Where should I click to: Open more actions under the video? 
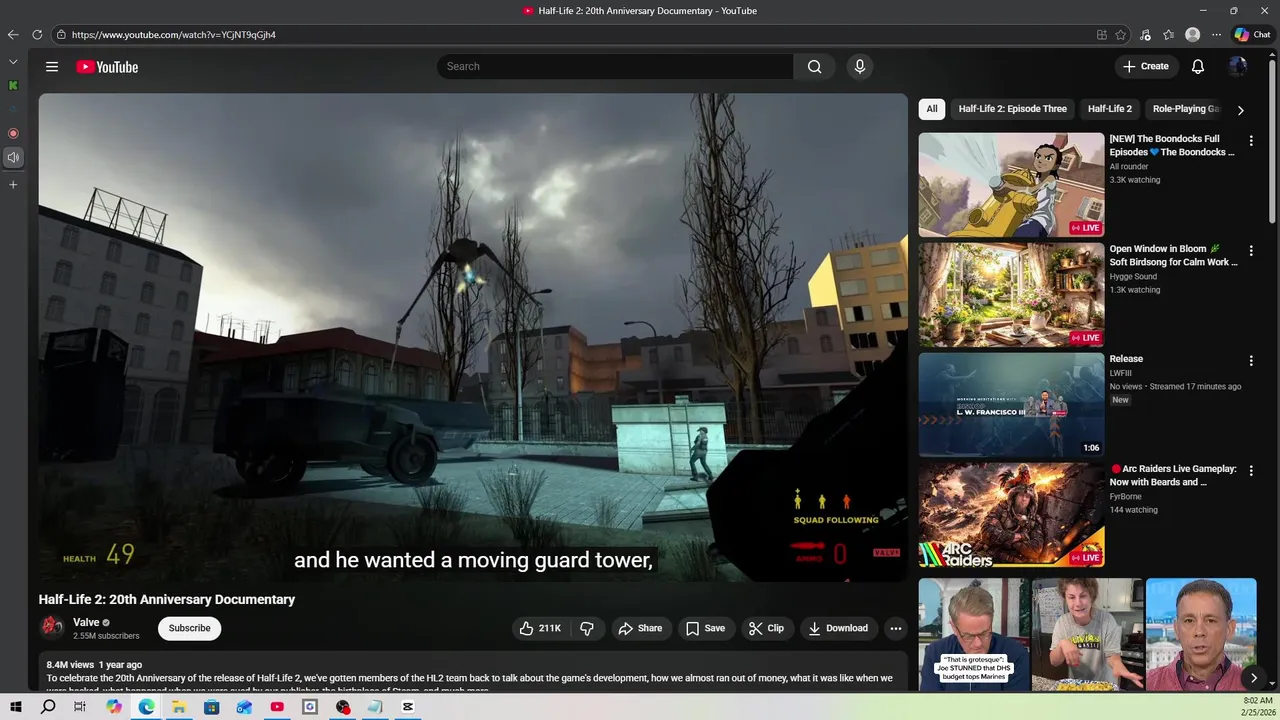(895, 628)
